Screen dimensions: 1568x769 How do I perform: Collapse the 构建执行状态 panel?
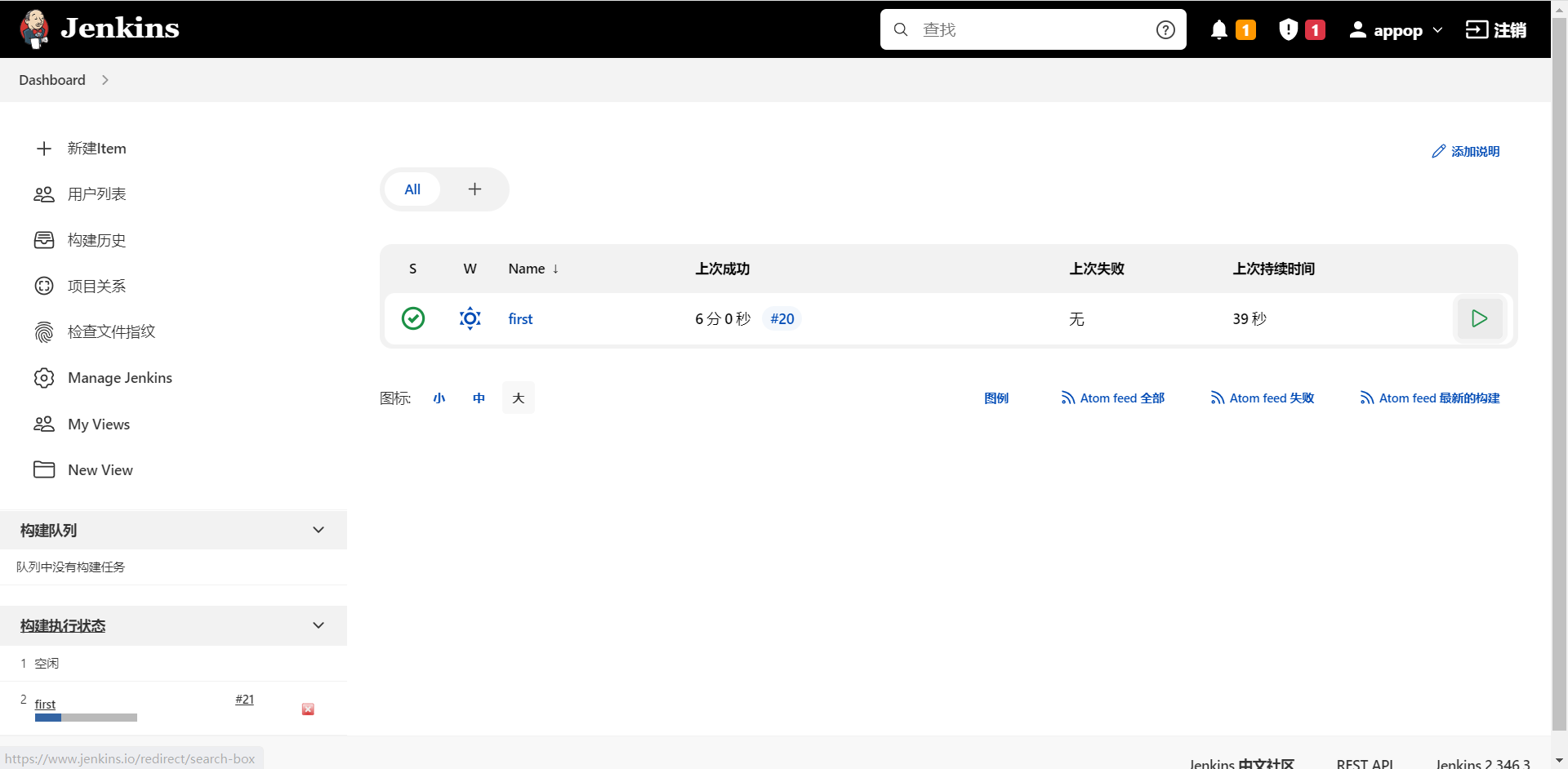(318, 626)
